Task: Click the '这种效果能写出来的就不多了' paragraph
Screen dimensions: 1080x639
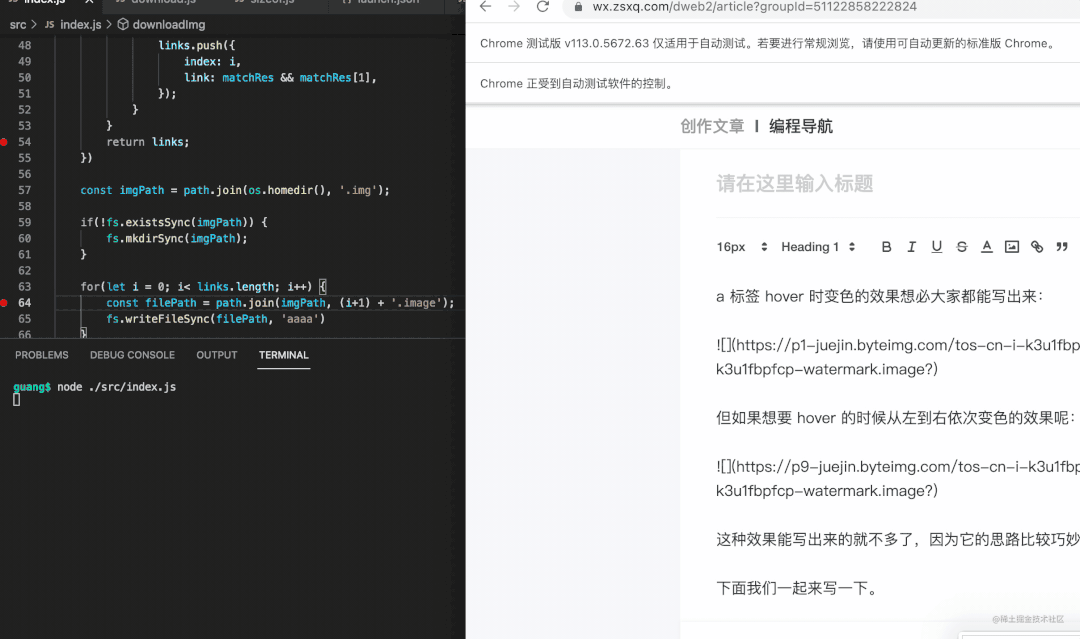Action: tap(897, 539)
